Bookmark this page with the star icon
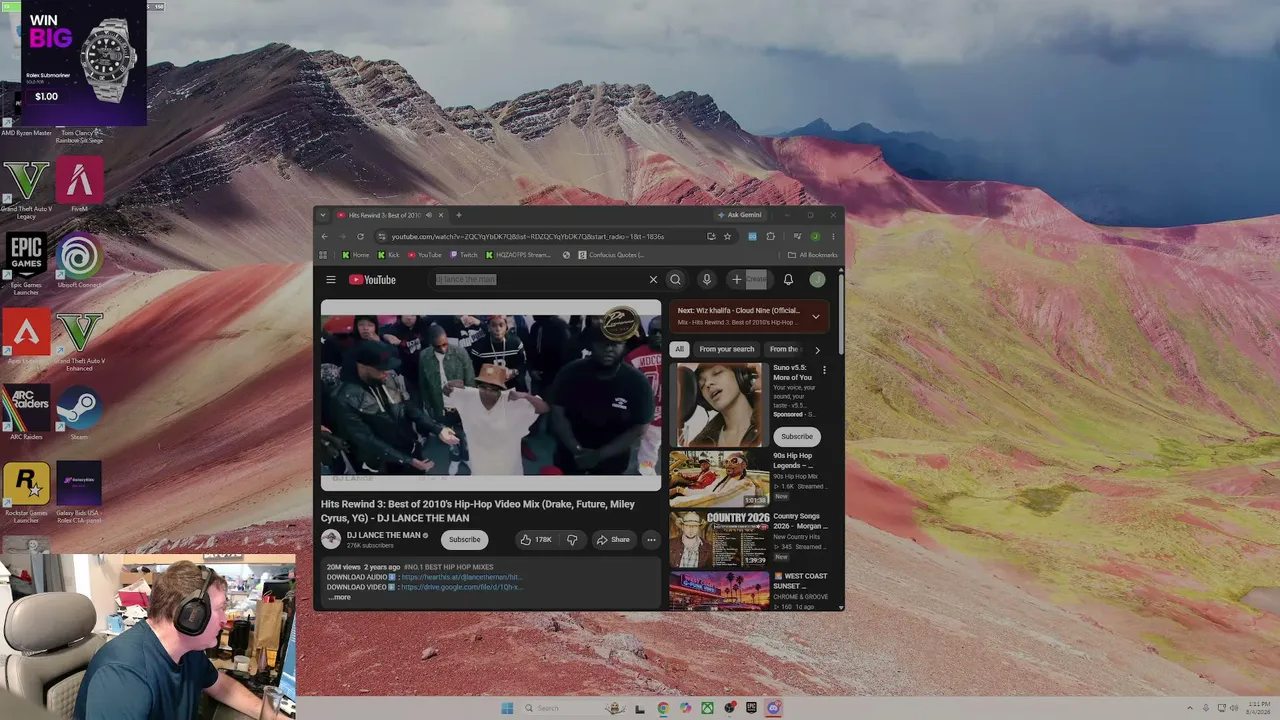This screenshot has width=1280, height=720. 727,237
